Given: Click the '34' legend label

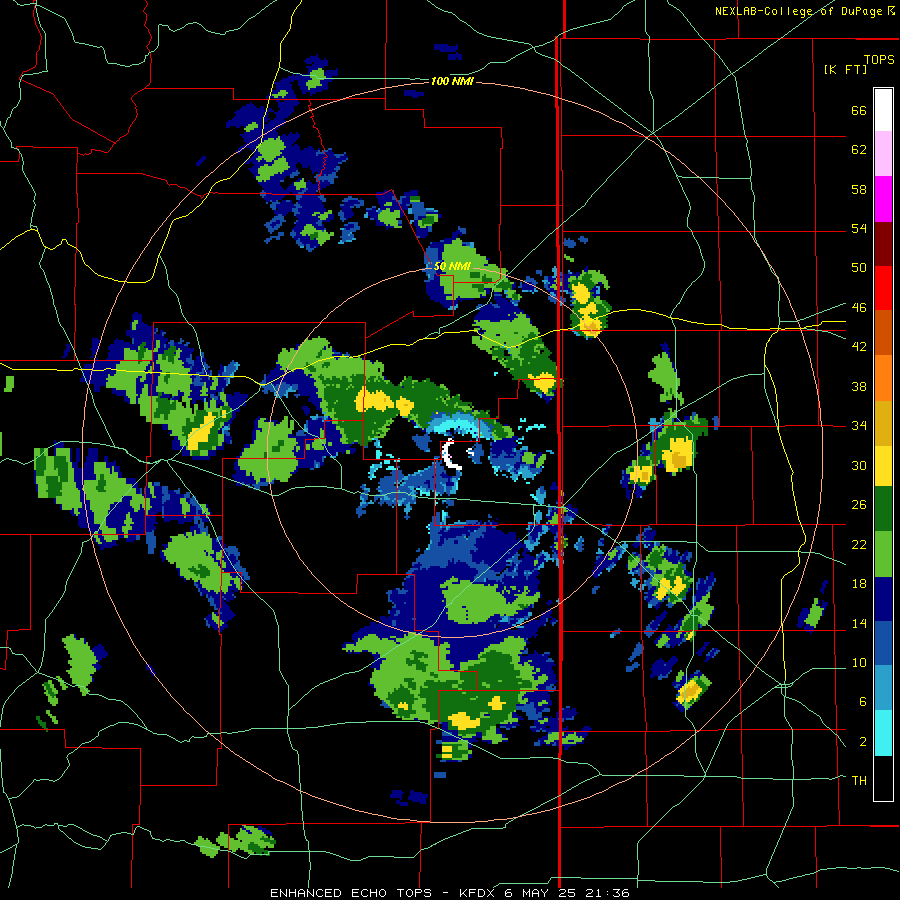Looking at the screenshot, I should (859, 426).
